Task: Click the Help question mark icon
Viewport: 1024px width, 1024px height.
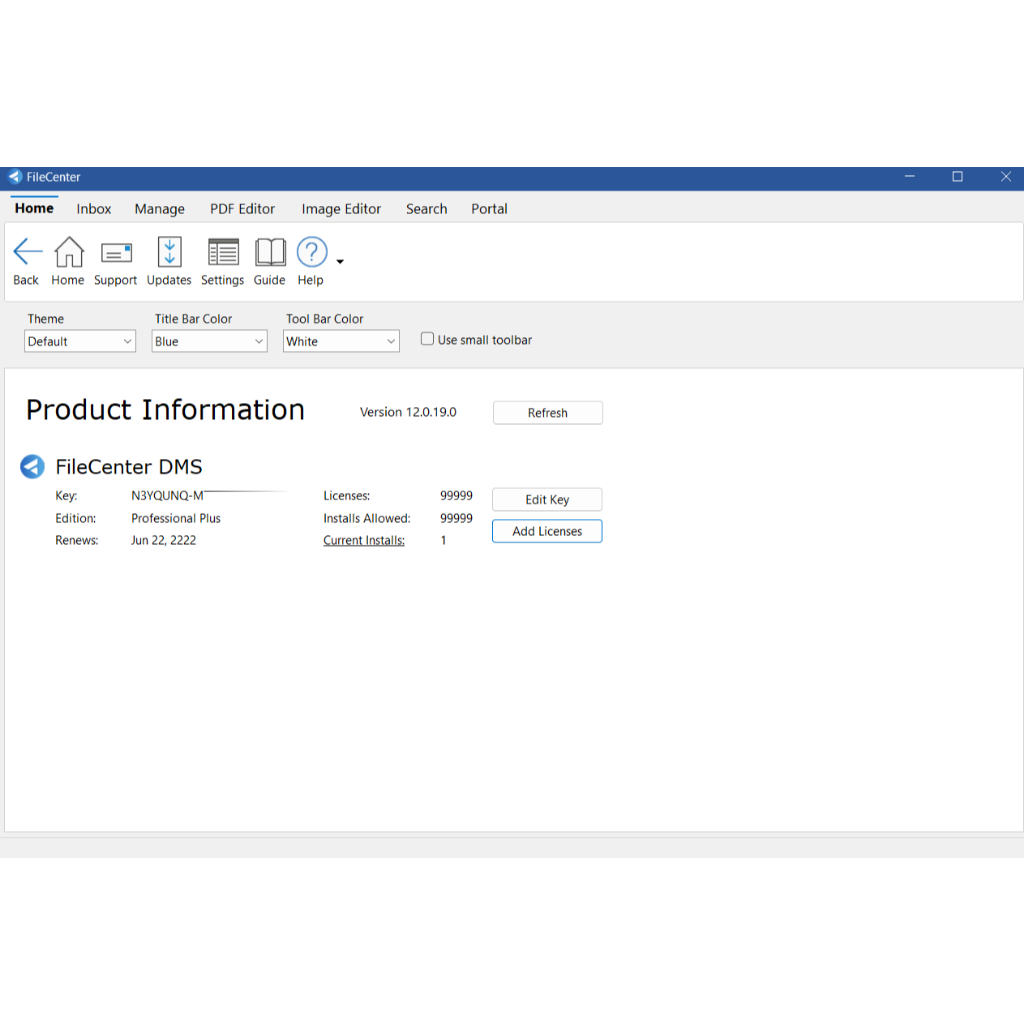Action: coord(311,253)
